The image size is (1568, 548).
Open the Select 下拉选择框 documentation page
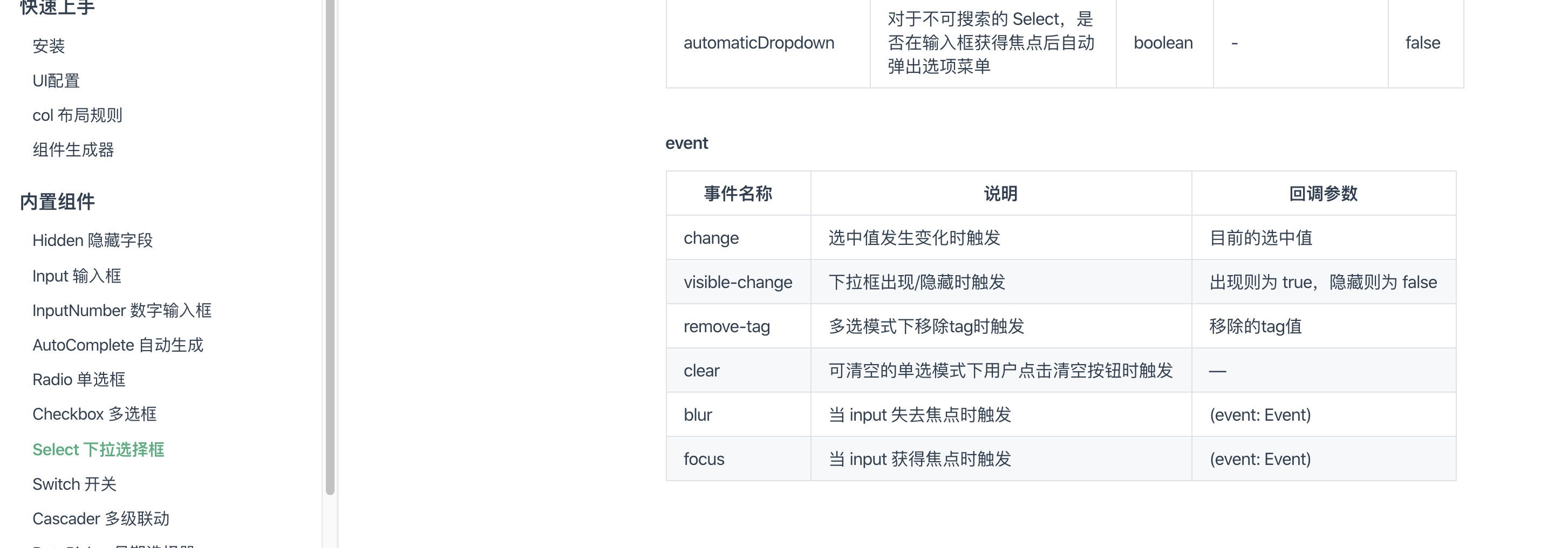(99, 449)
